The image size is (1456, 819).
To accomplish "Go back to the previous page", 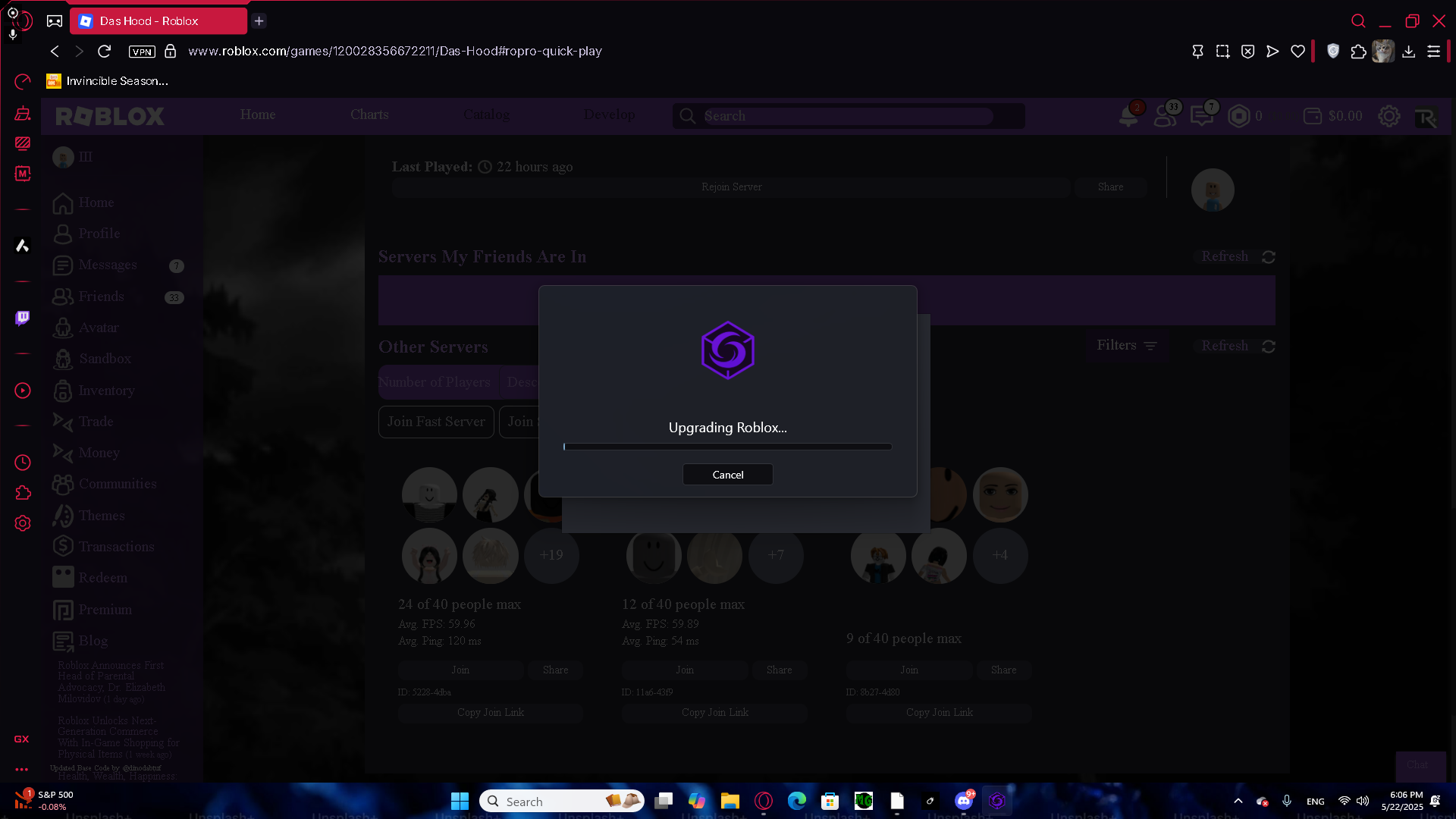I will (55, 51).
